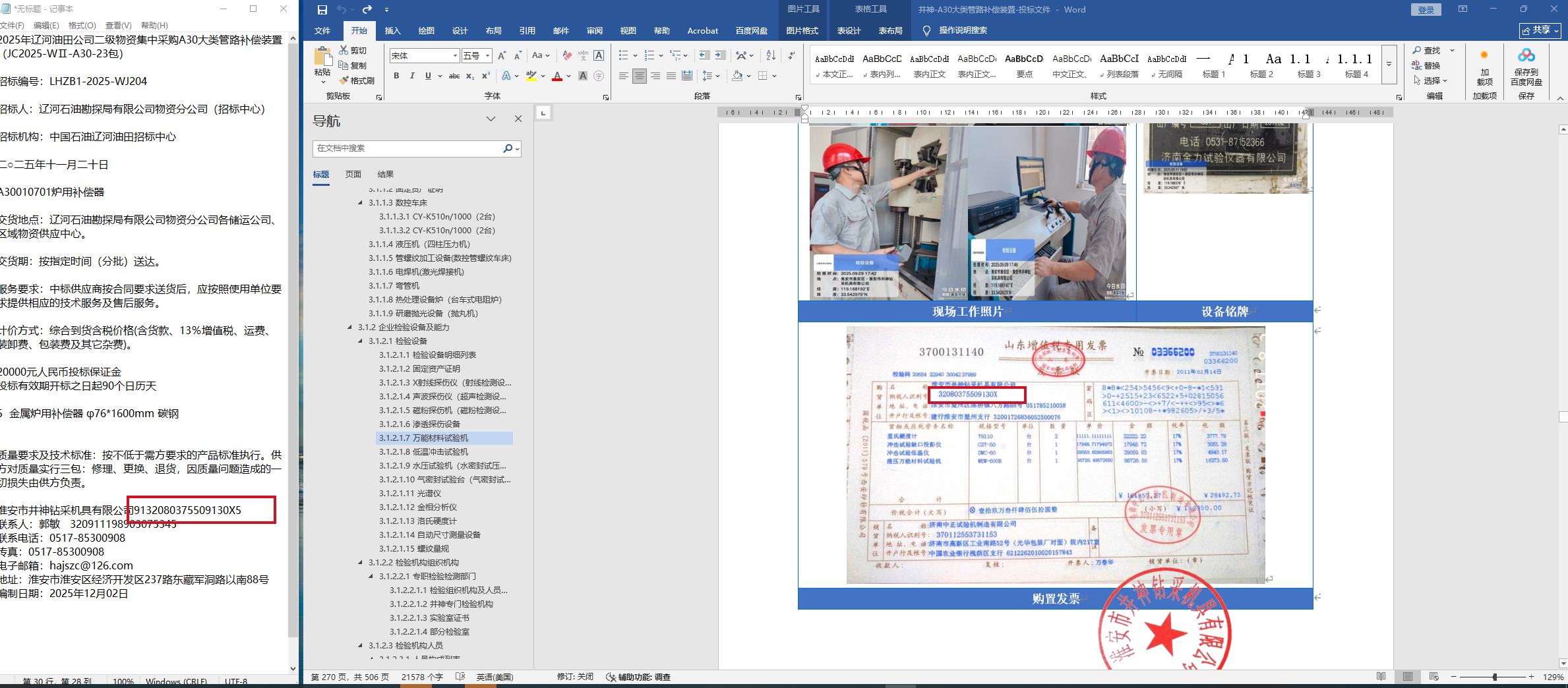The image size is (1568, 688).
Task: Click the 登录 sign-in button
Action: pos(1426,10)
